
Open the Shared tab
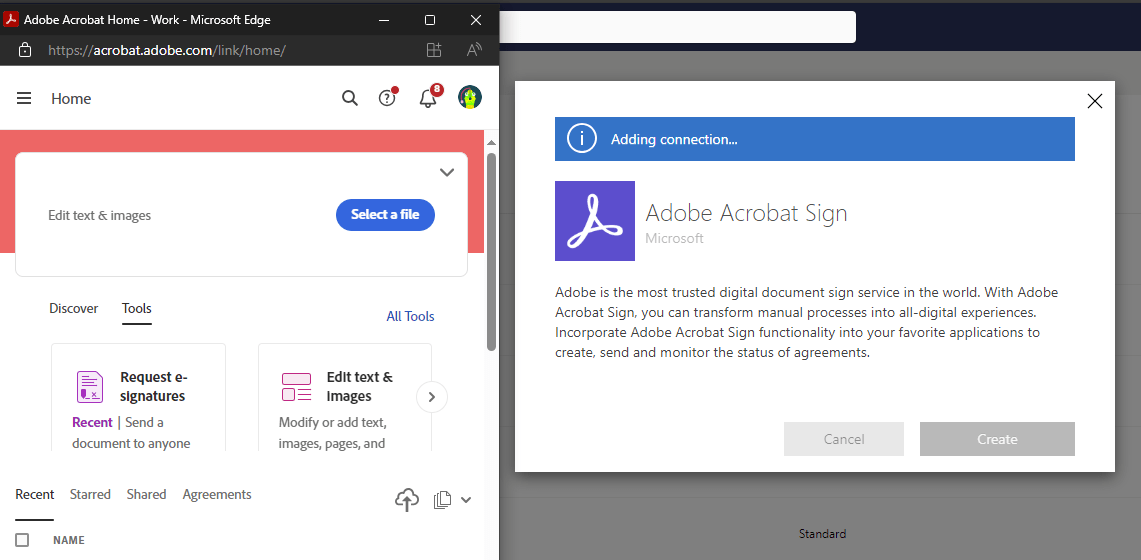point(146,495)
